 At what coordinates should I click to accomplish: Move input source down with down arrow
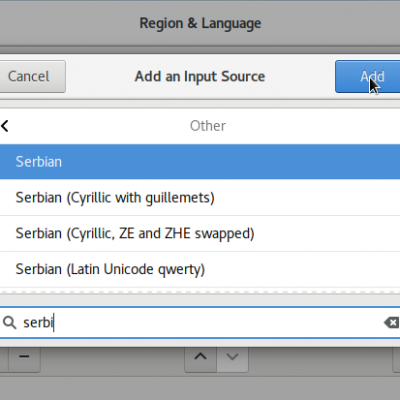pyautogui.click(x=232, y=357)
